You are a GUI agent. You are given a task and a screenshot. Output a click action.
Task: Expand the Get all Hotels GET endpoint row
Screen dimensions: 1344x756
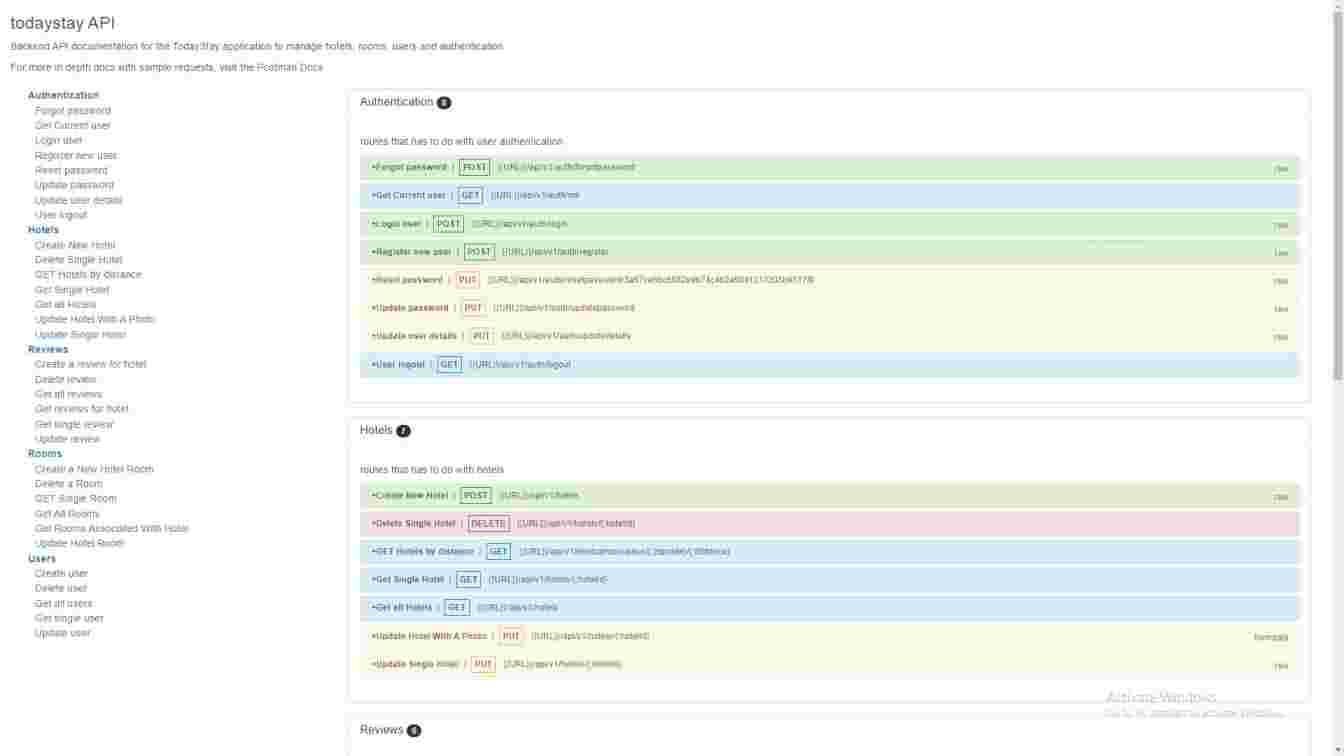[829, 607]
